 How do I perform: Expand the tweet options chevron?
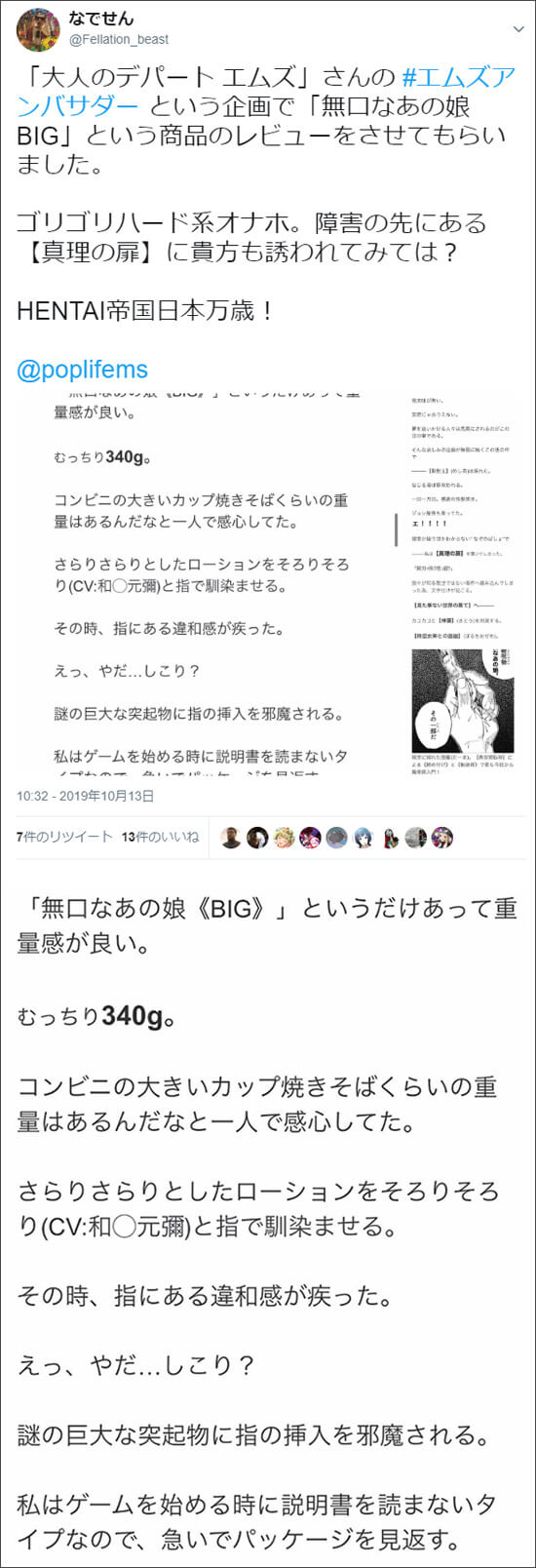click(518, 28)
